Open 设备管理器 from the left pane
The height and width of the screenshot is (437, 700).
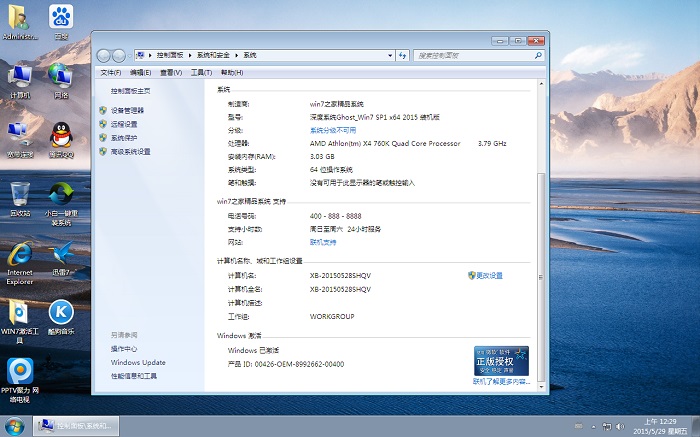(127, 110)
